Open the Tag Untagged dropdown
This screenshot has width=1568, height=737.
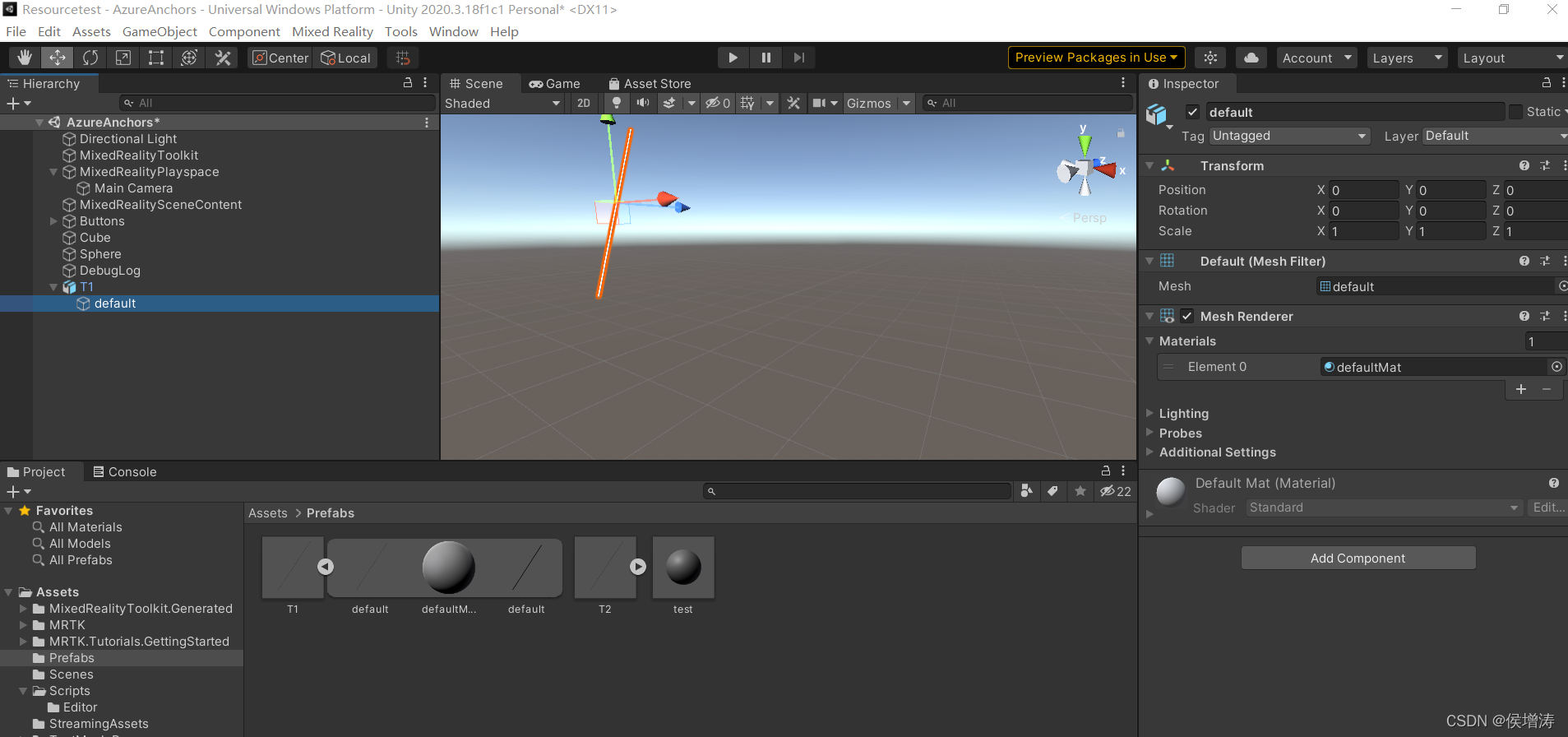coord(1289,136)
